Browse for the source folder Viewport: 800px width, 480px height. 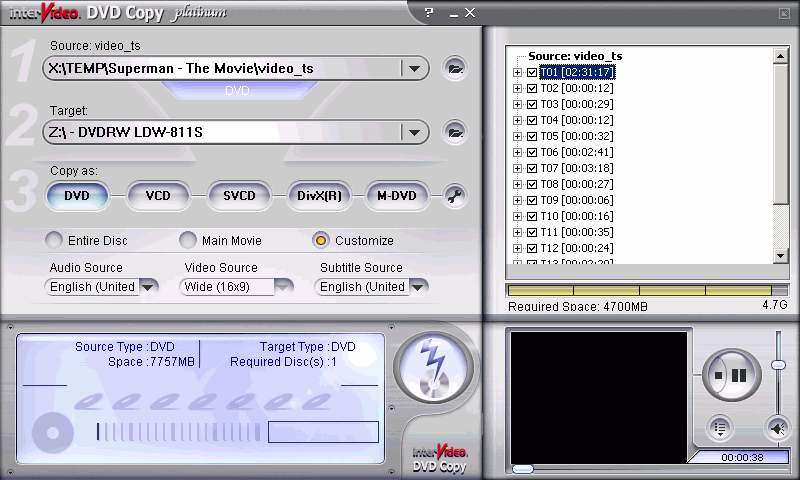[x=455, y=68]
